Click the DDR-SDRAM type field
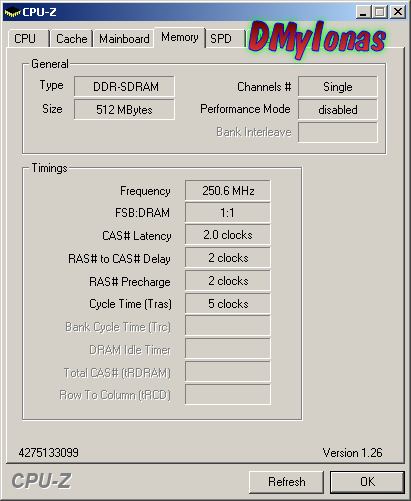The image size is (411, 501). point(124,87)
